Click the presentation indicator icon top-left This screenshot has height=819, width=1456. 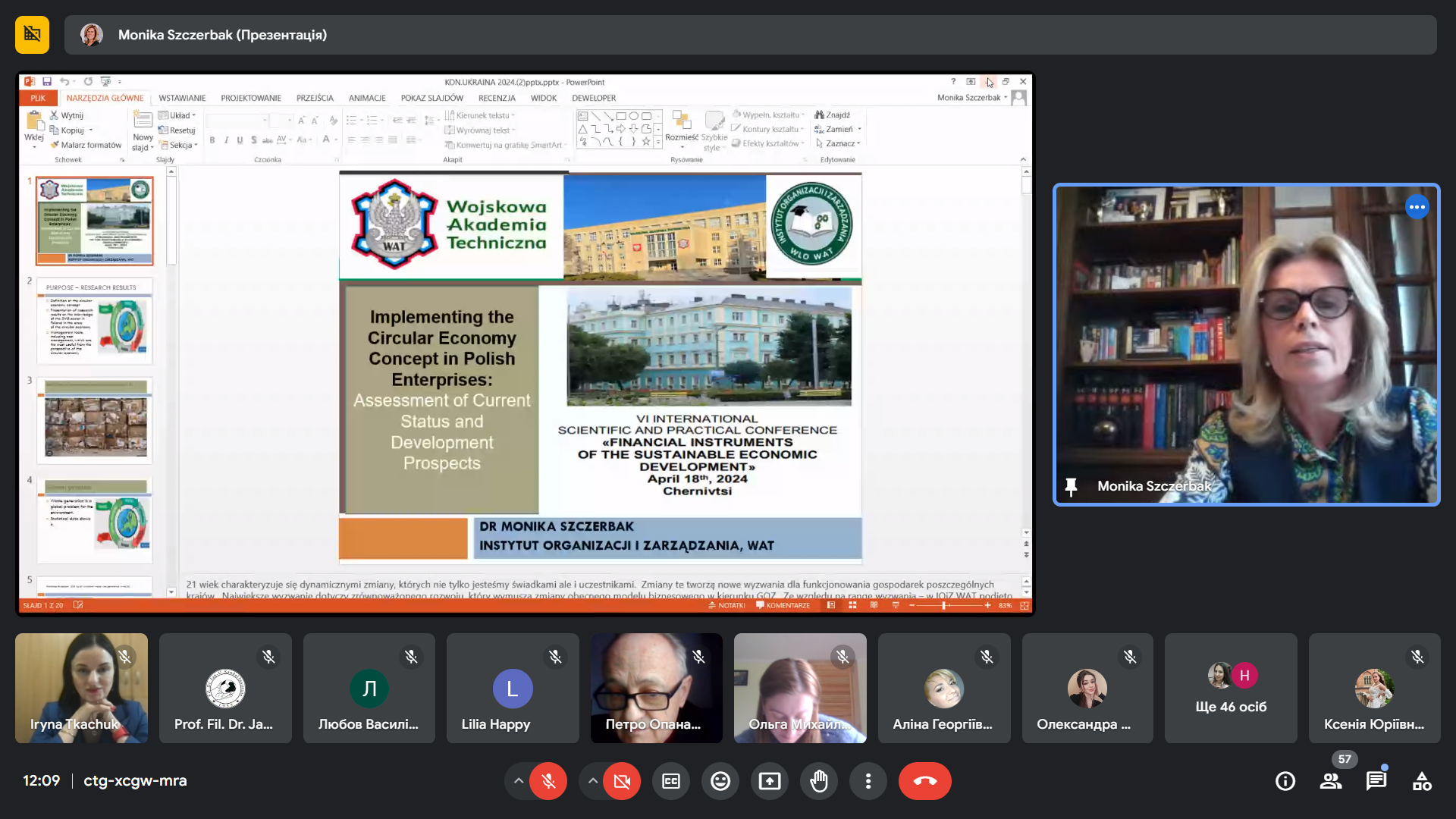point(32,34)
